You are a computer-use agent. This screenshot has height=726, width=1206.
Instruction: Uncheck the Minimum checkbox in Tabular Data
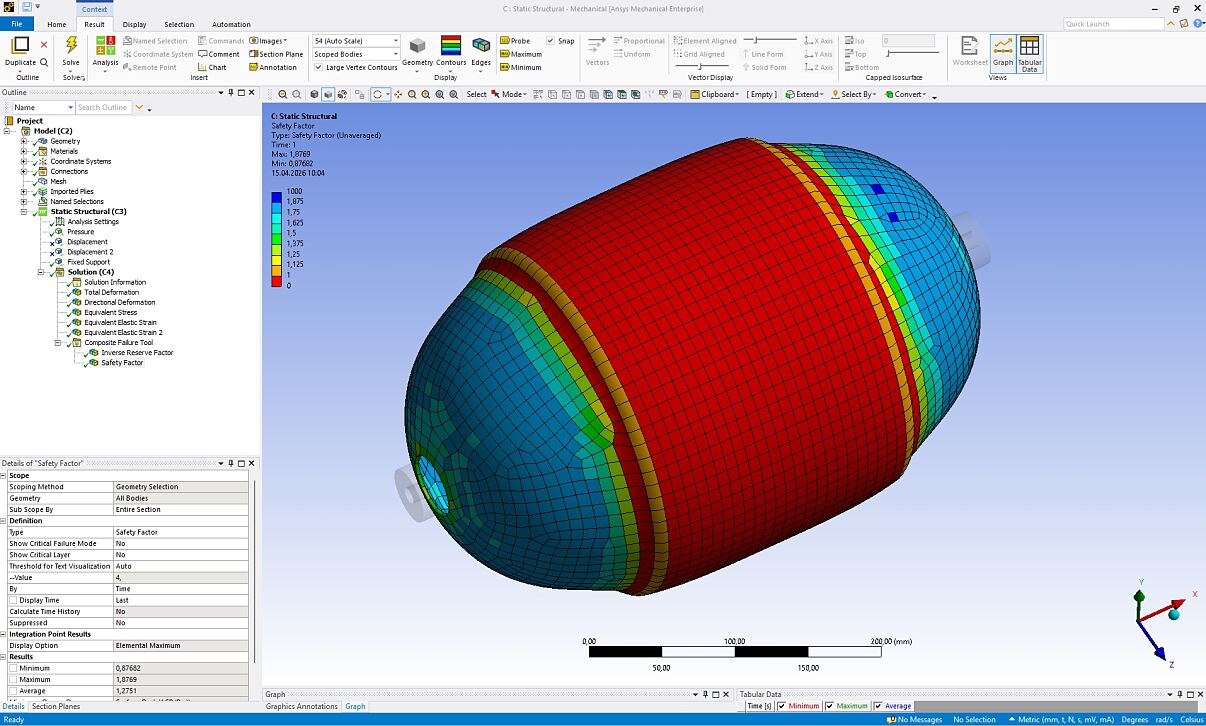coord(782,706)
